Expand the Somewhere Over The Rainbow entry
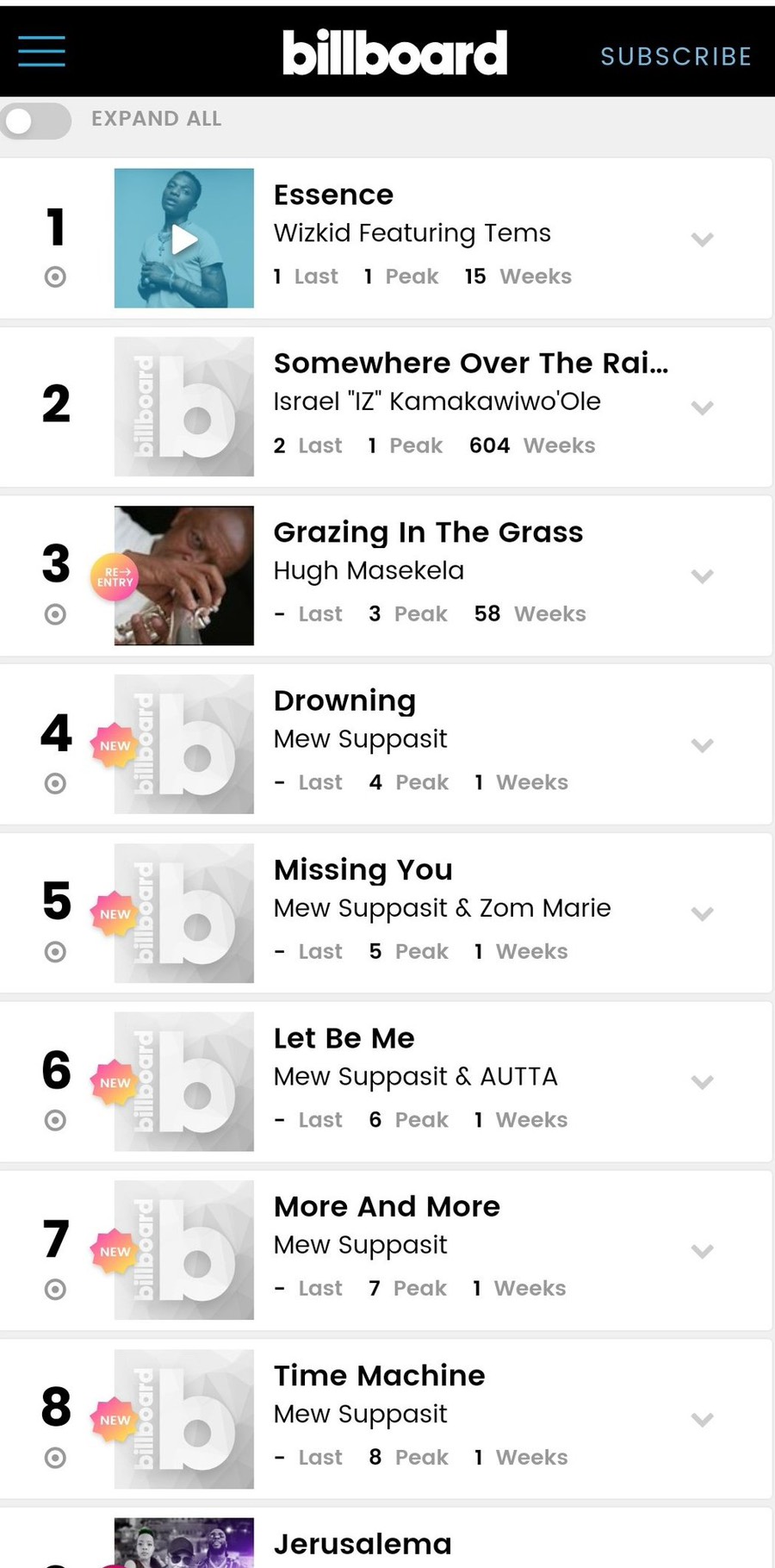775x1568 pixels. (703, 408)
